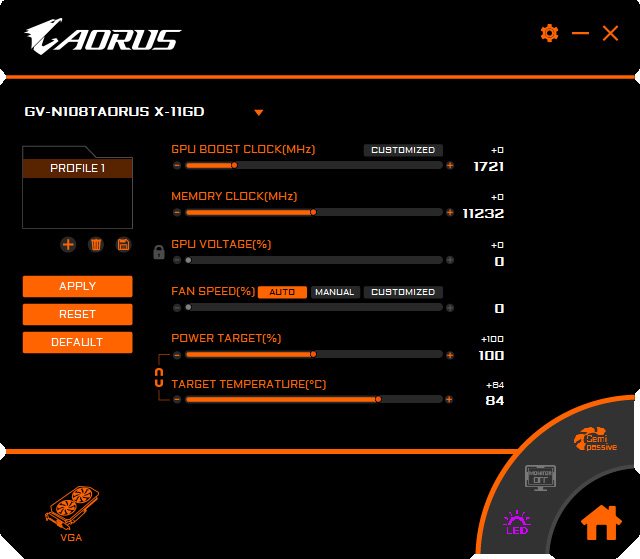640x559 pixels.
Task: Open the settings gear icon
Action: [549, 33]
